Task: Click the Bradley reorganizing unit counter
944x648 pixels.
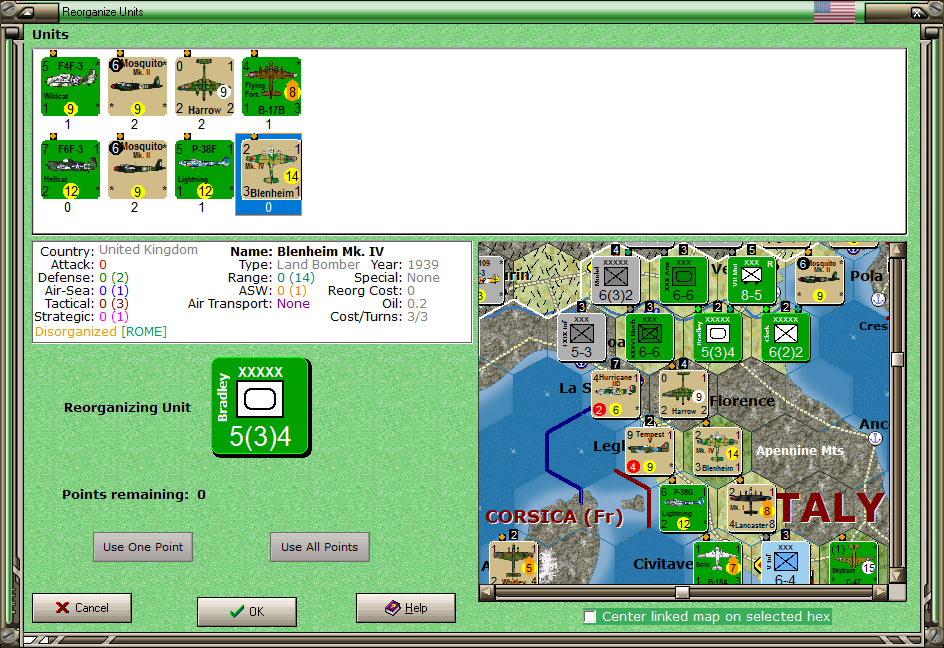Action: (261, 407)
